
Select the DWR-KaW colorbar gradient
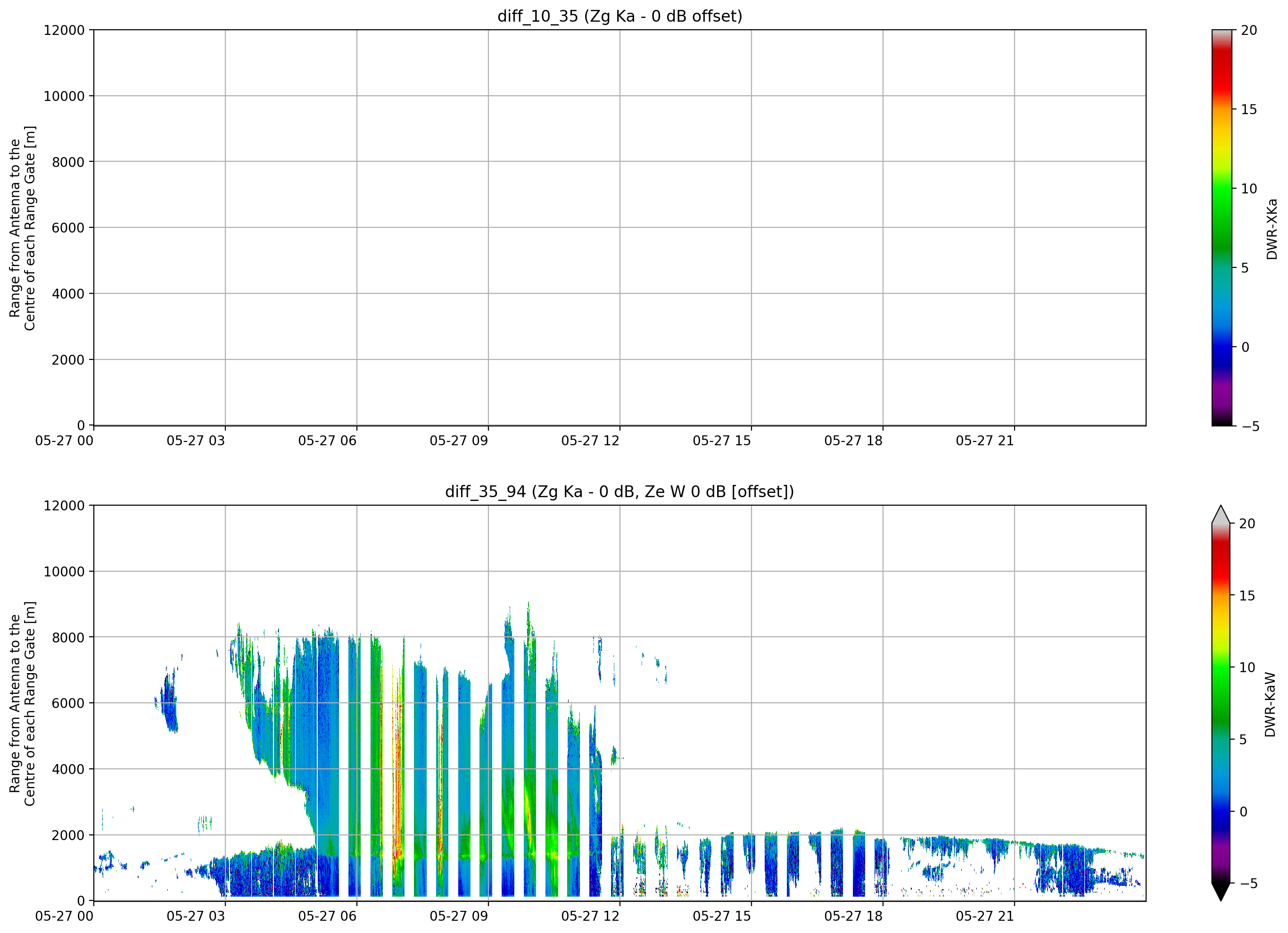click(1221, 703)
